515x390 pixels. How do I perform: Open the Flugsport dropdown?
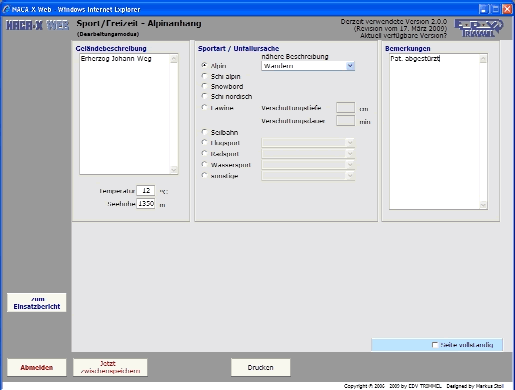pyautogui.click(x=308, y=143)
